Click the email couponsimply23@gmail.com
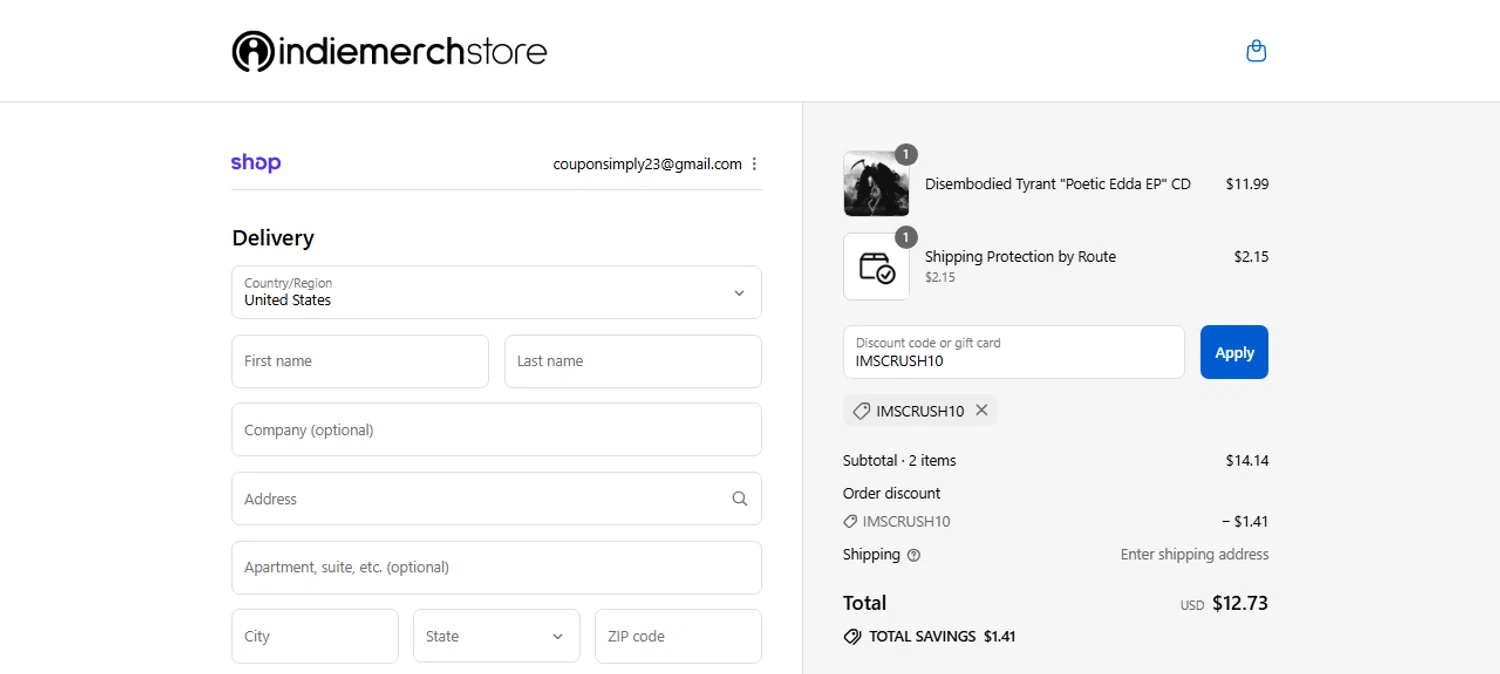The image size is (1500, 674). 647,164
